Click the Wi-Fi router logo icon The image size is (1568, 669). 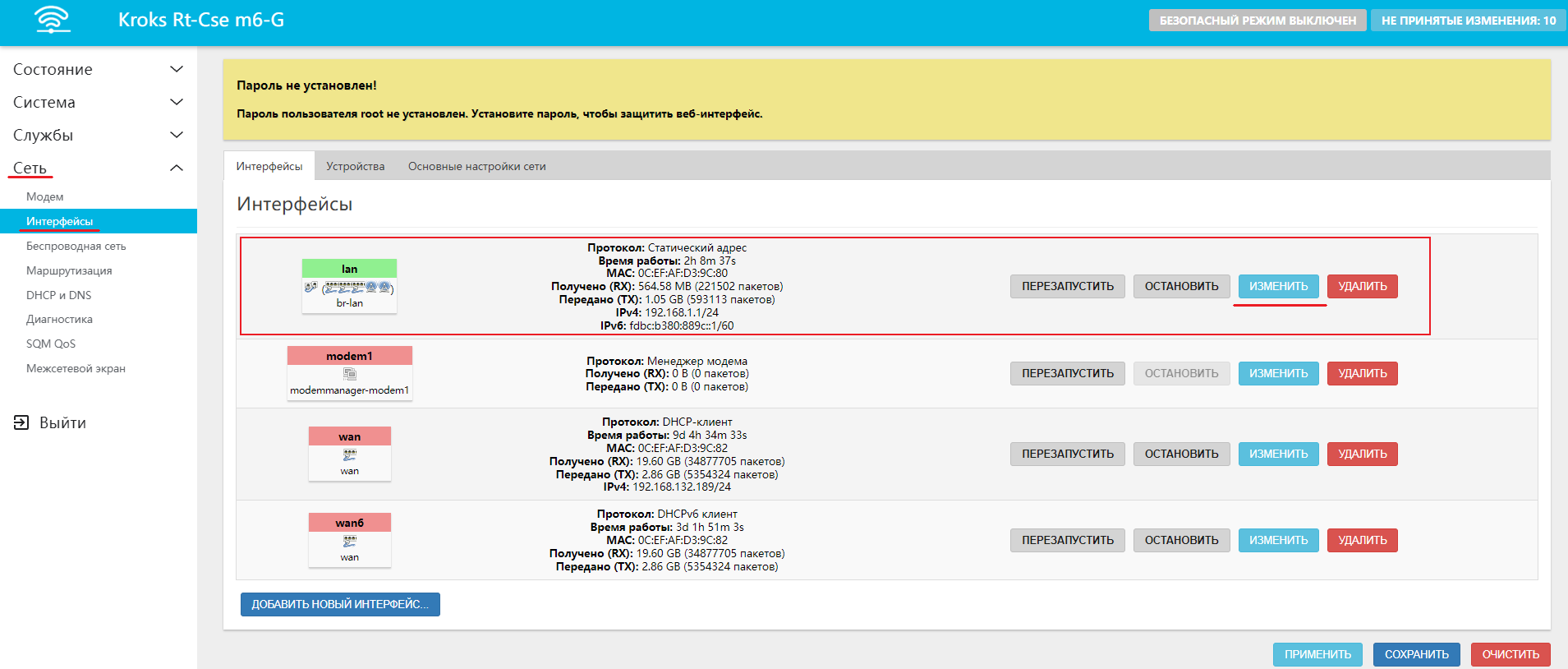pos(53,21)
